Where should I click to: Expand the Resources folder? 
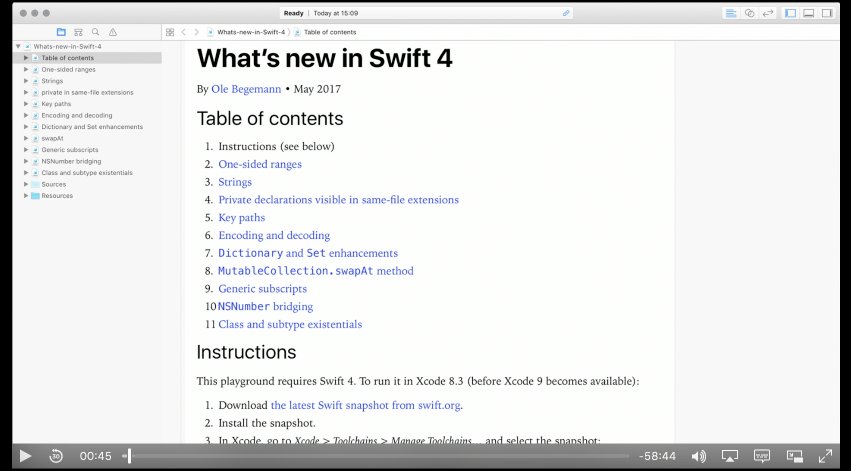point(26,195)
